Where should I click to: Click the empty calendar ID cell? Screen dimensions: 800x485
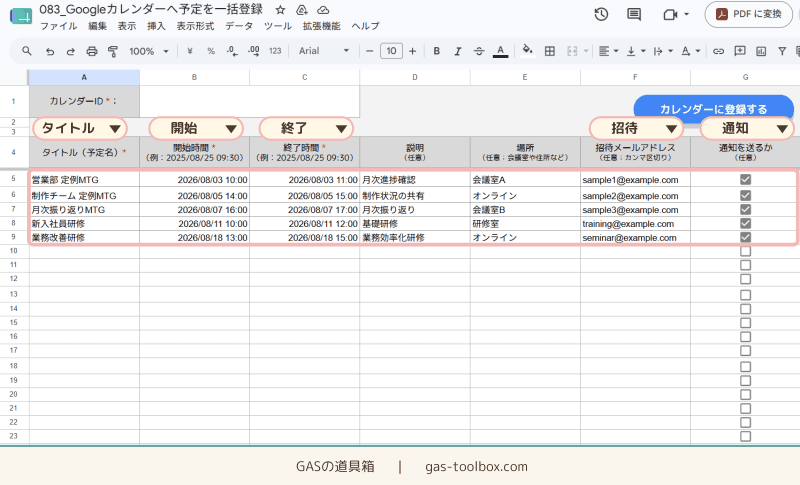tap(249, 101)
